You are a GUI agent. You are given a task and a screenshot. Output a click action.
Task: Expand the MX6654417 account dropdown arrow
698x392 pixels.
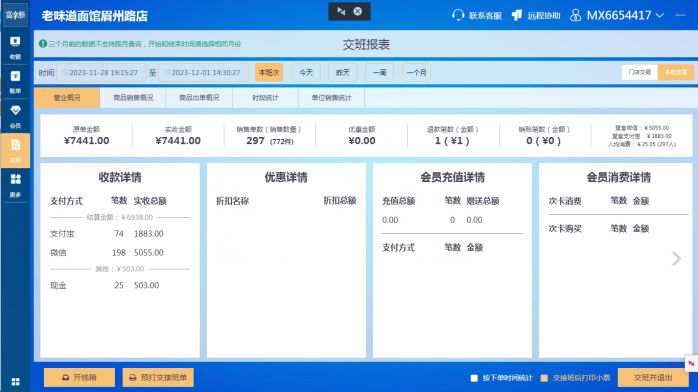click(x=660, y=16)
